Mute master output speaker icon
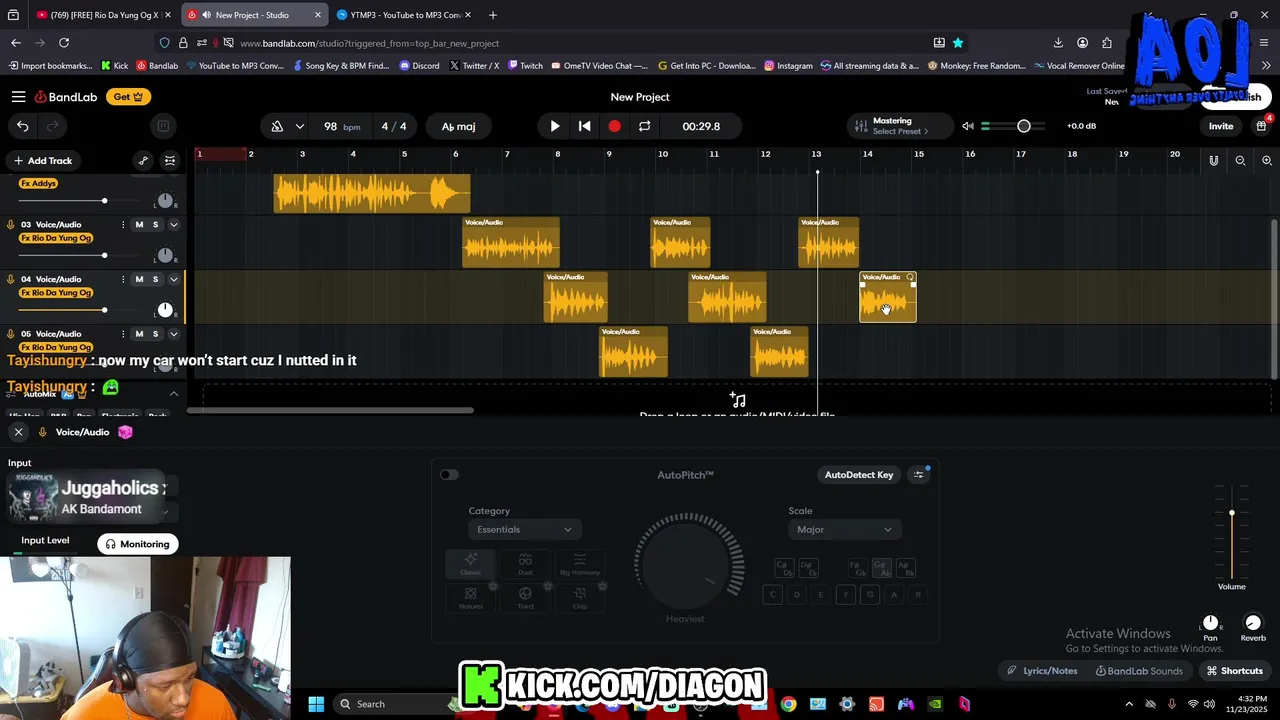Image resolution: width=1280 pixels, height=720 pixels. 967,126
